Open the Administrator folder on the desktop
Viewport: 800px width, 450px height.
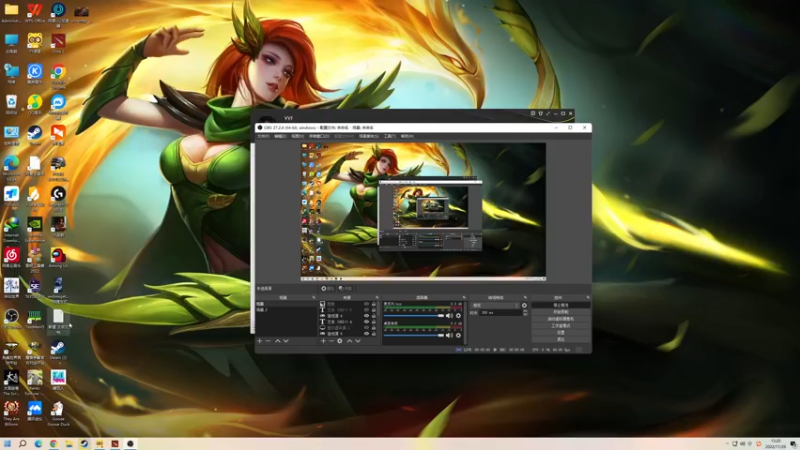pos(11,13)
